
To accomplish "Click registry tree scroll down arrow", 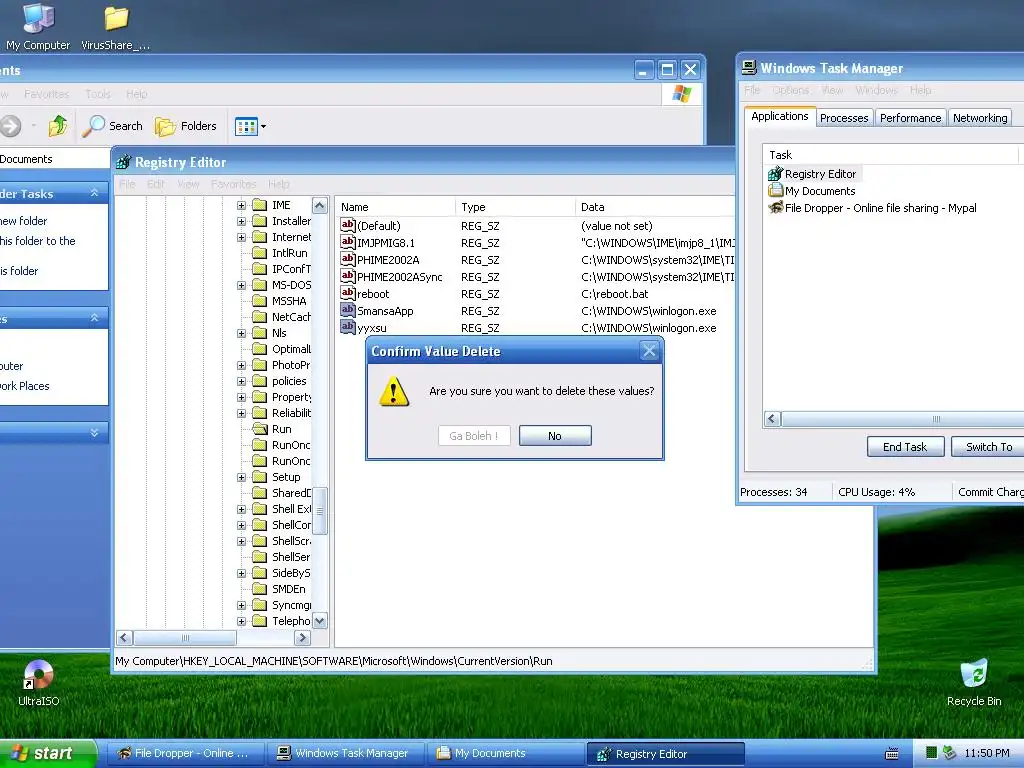I will pyautogui.click(x=320, y=621).
